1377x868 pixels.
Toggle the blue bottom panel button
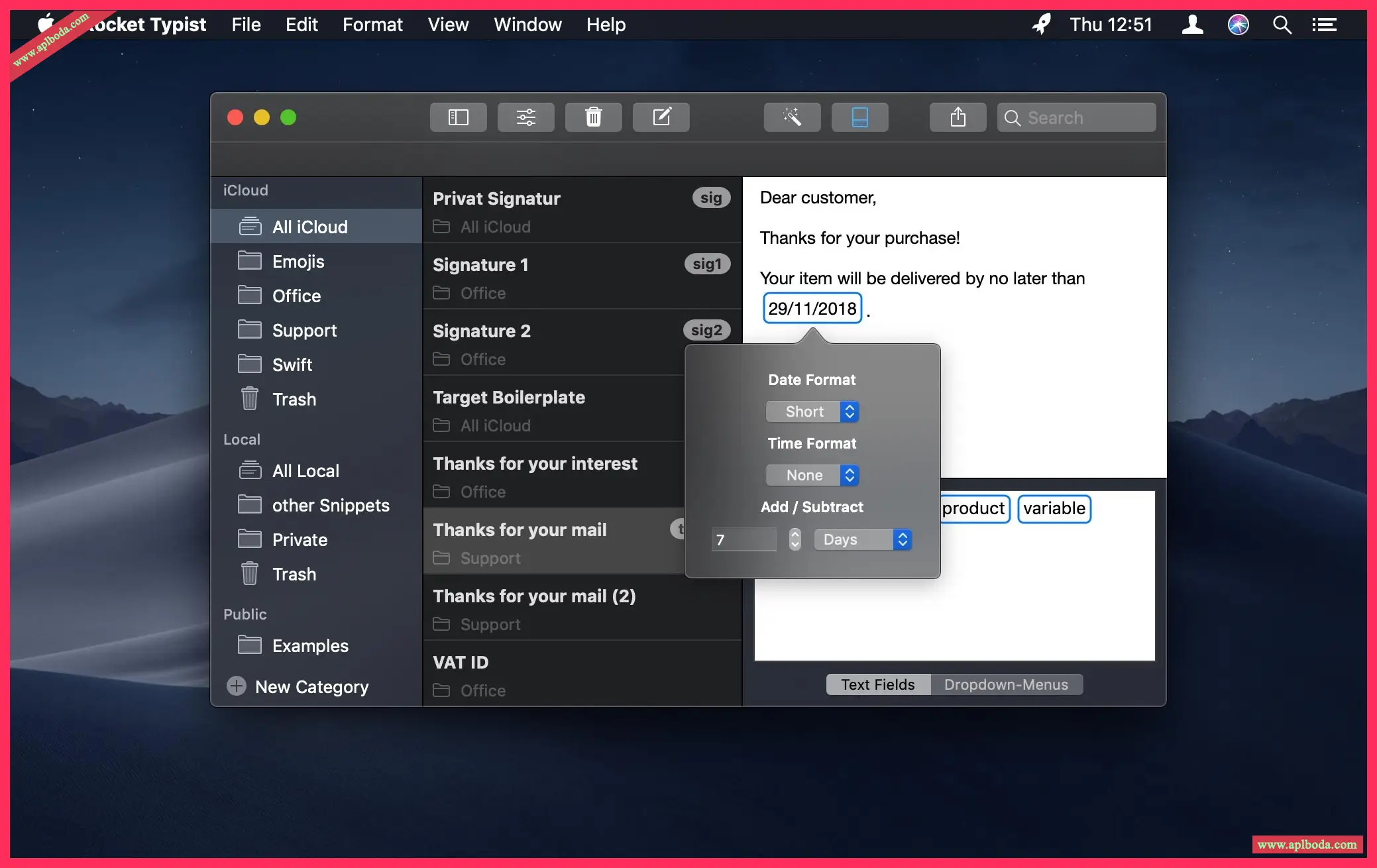point(859,117)
